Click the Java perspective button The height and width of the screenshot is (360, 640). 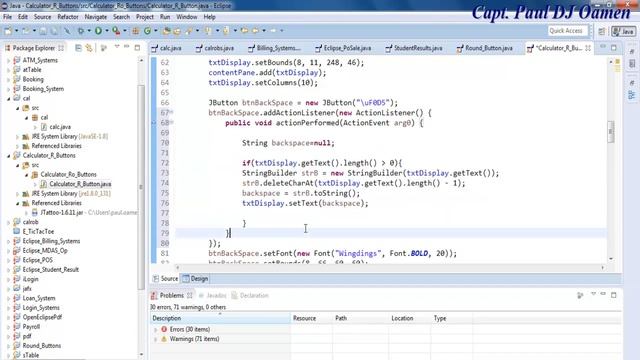pyautogui.click(x=623, y=31)
